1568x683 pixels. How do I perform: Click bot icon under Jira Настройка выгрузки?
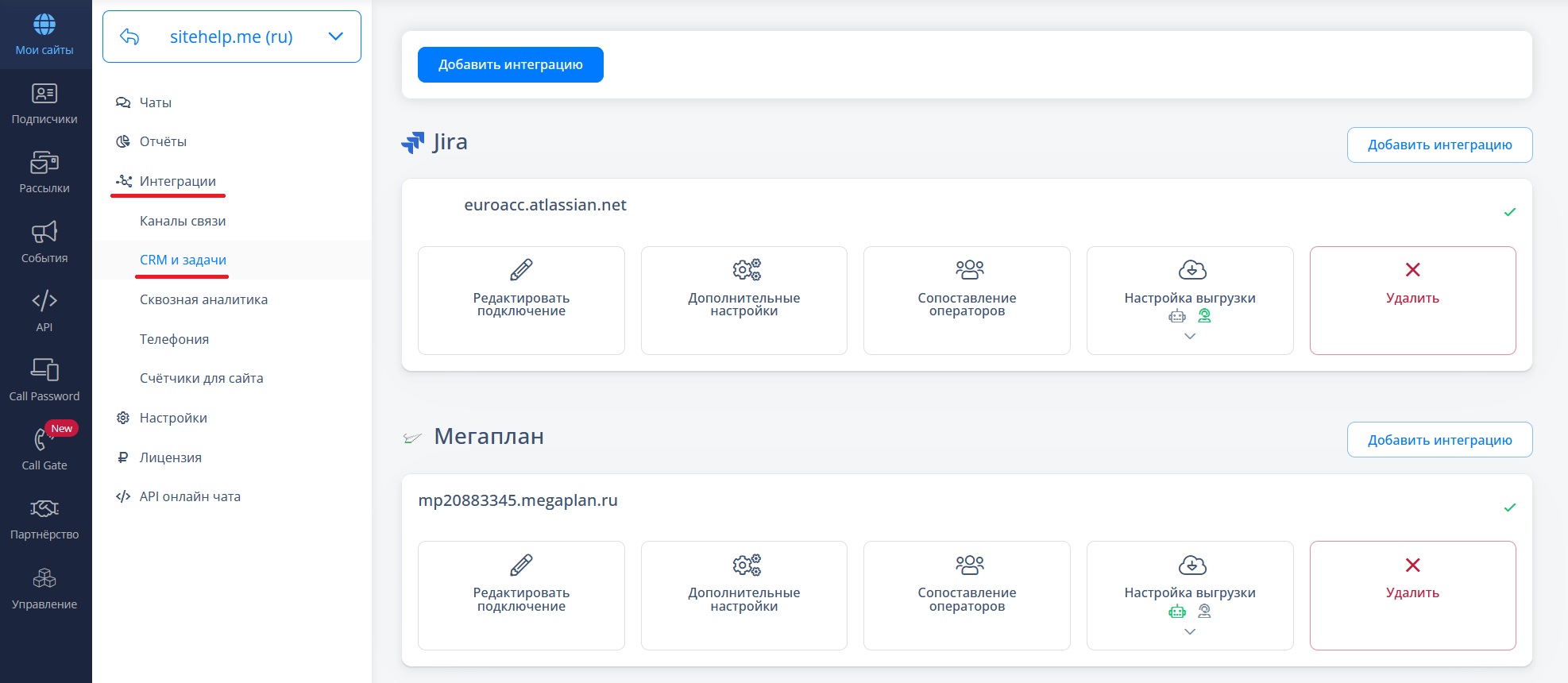pyautogui.click(x=1177, y=316)
